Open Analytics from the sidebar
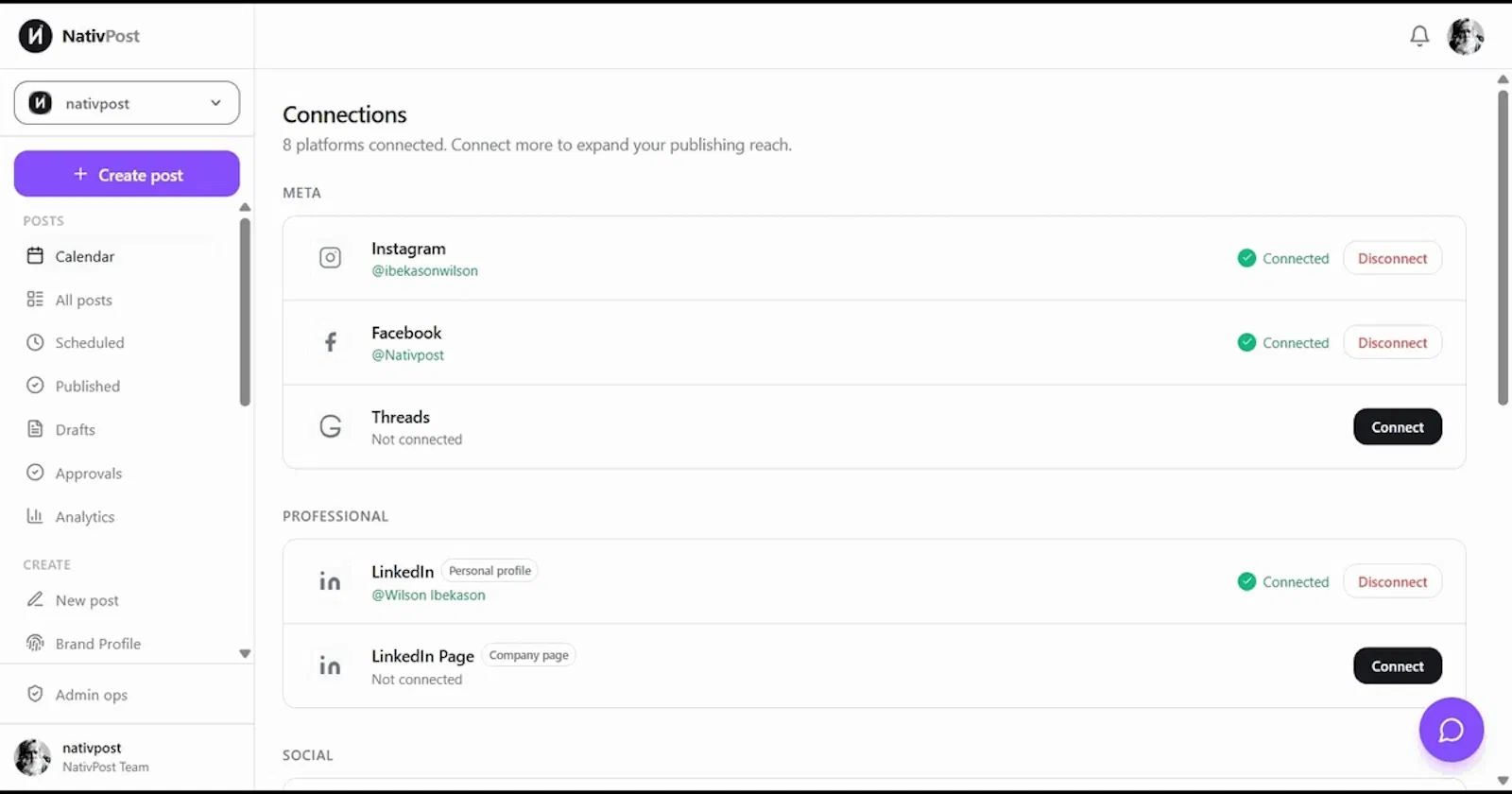 pos(85,516)
